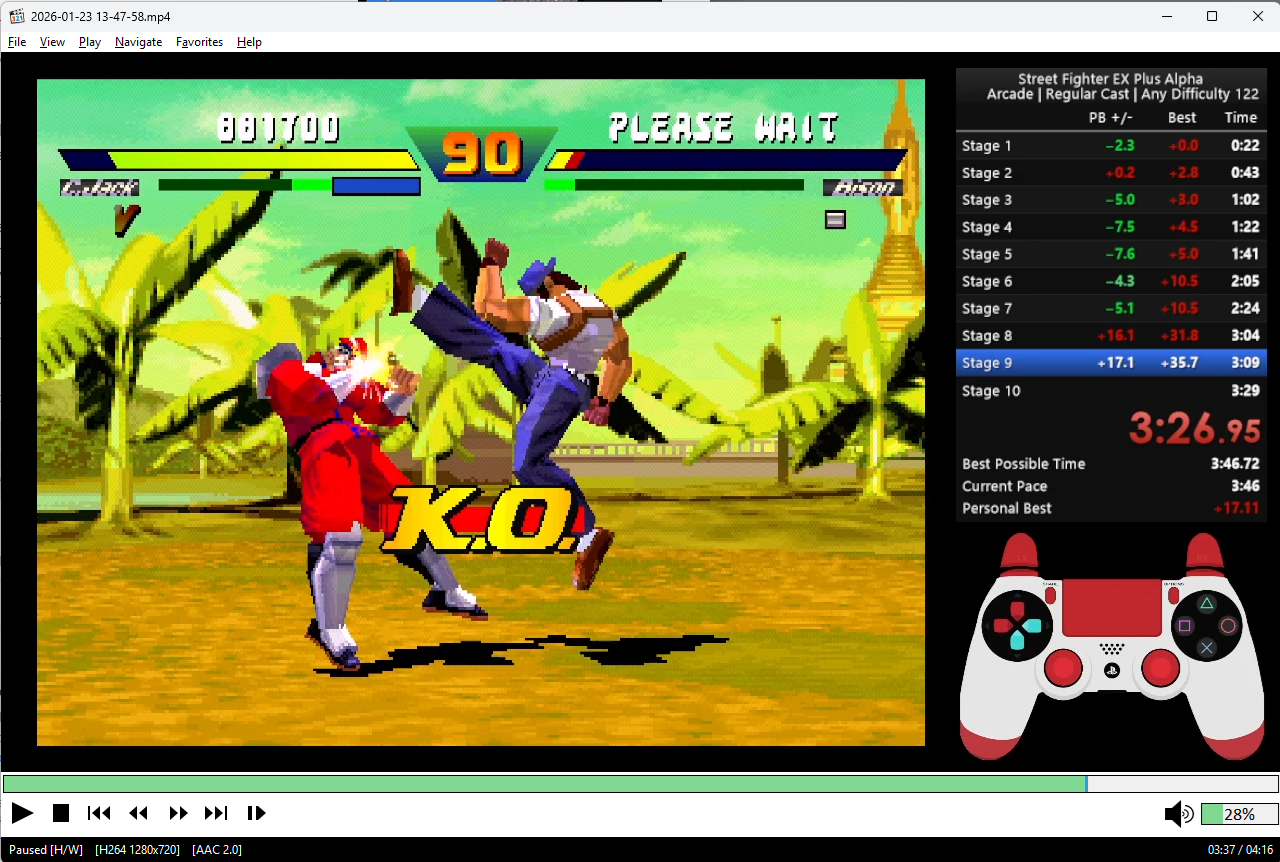Click the triangle button on the controller overlay
Viewport: 1280px width, 862px height.
1207,603
